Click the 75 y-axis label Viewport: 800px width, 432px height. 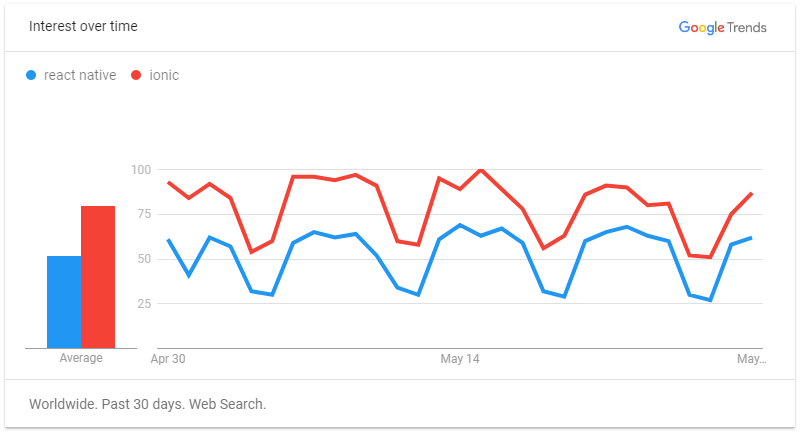coord(144,214)
